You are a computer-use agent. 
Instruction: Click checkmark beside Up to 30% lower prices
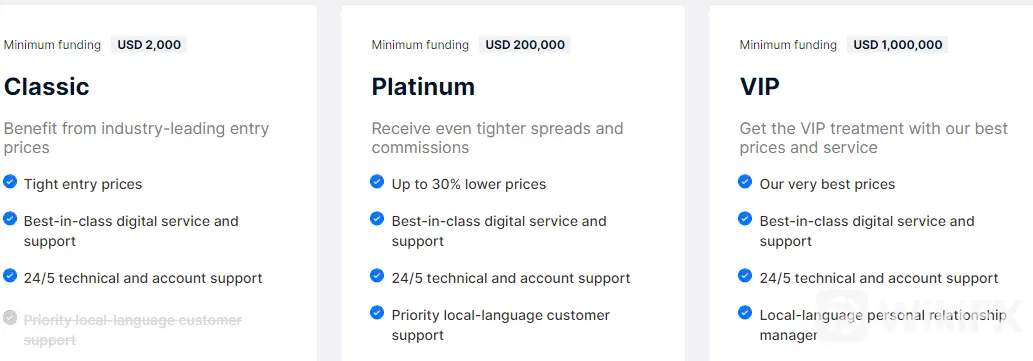tap(377, 181)
